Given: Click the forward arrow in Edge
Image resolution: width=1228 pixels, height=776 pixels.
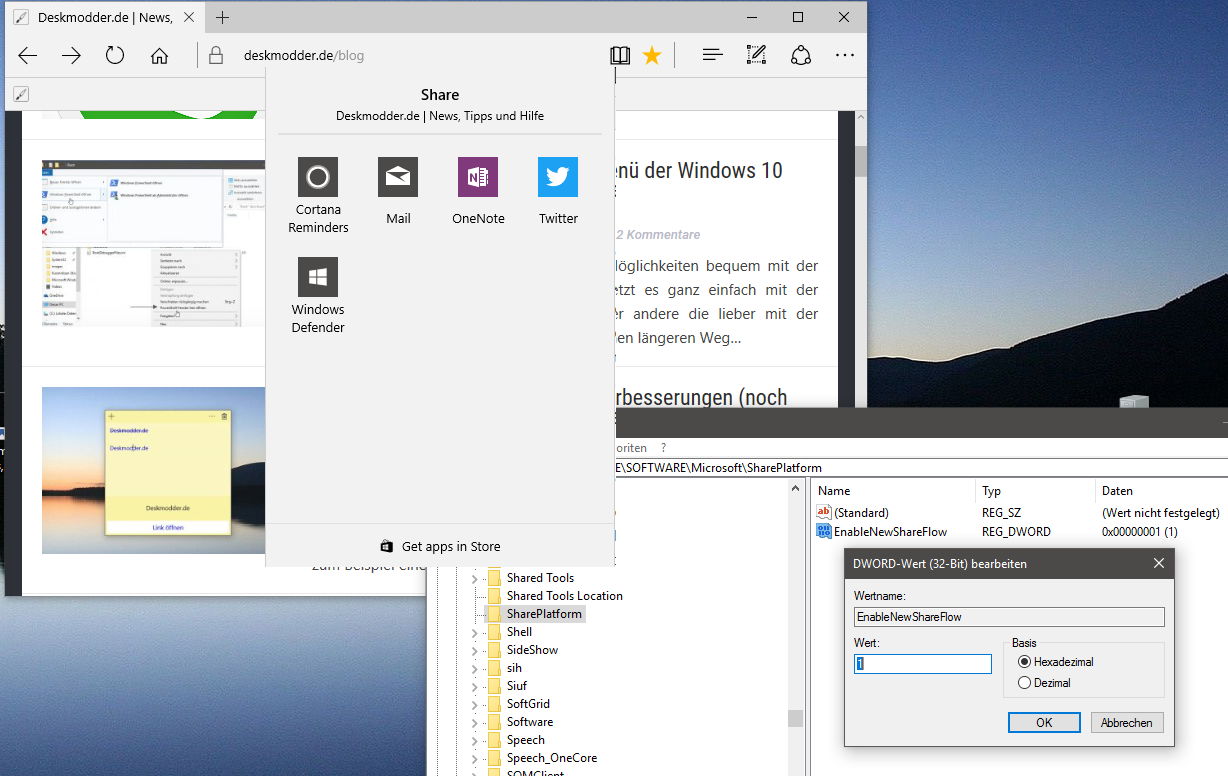Looking at the screenshot, I should pos(71,56).
